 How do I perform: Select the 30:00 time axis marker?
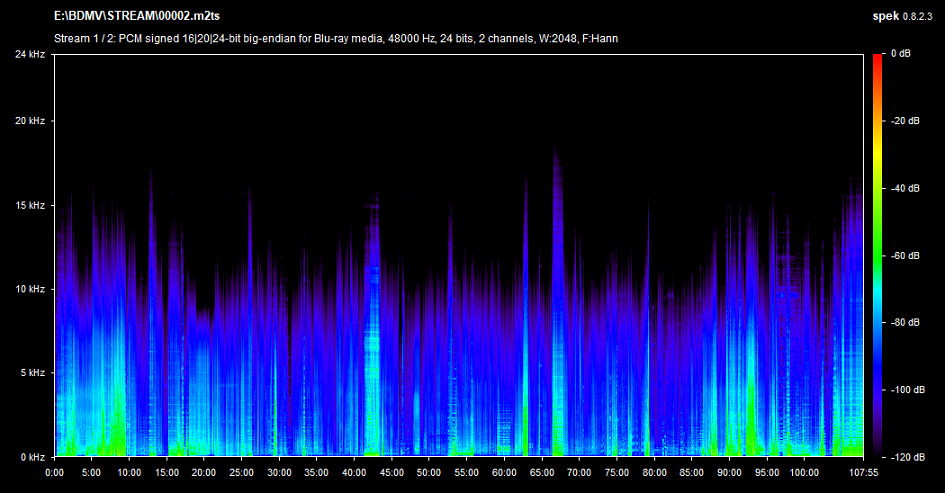click(279, 472)
